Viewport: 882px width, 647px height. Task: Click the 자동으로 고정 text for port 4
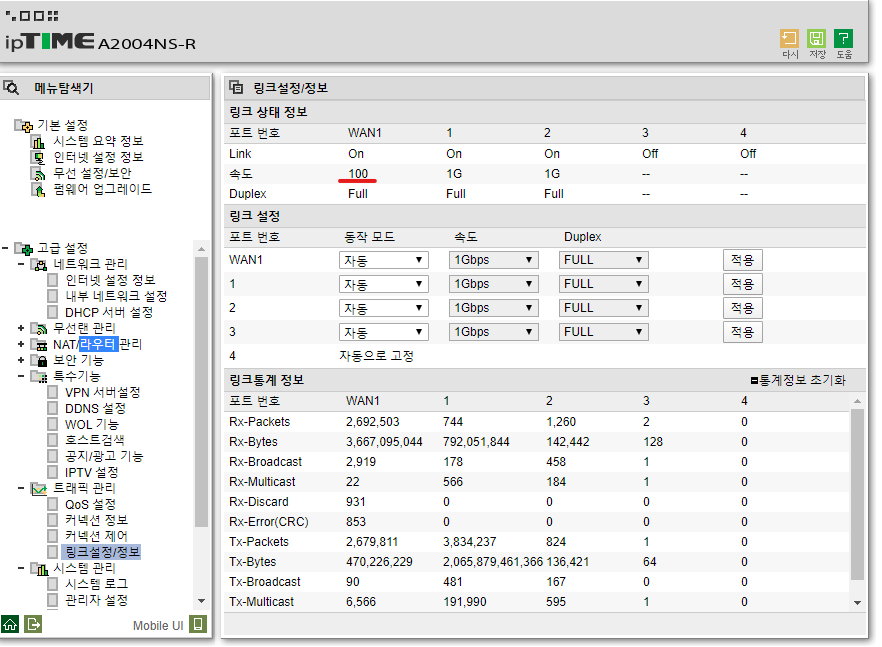point(376,356)
